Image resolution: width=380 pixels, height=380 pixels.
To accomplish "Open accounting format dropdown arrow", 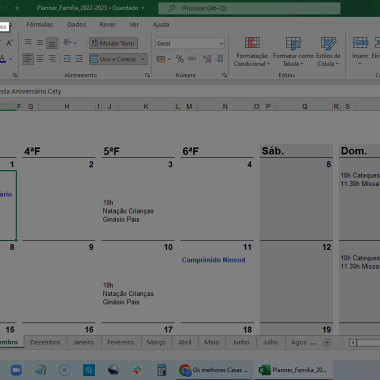I will (169, 59).
